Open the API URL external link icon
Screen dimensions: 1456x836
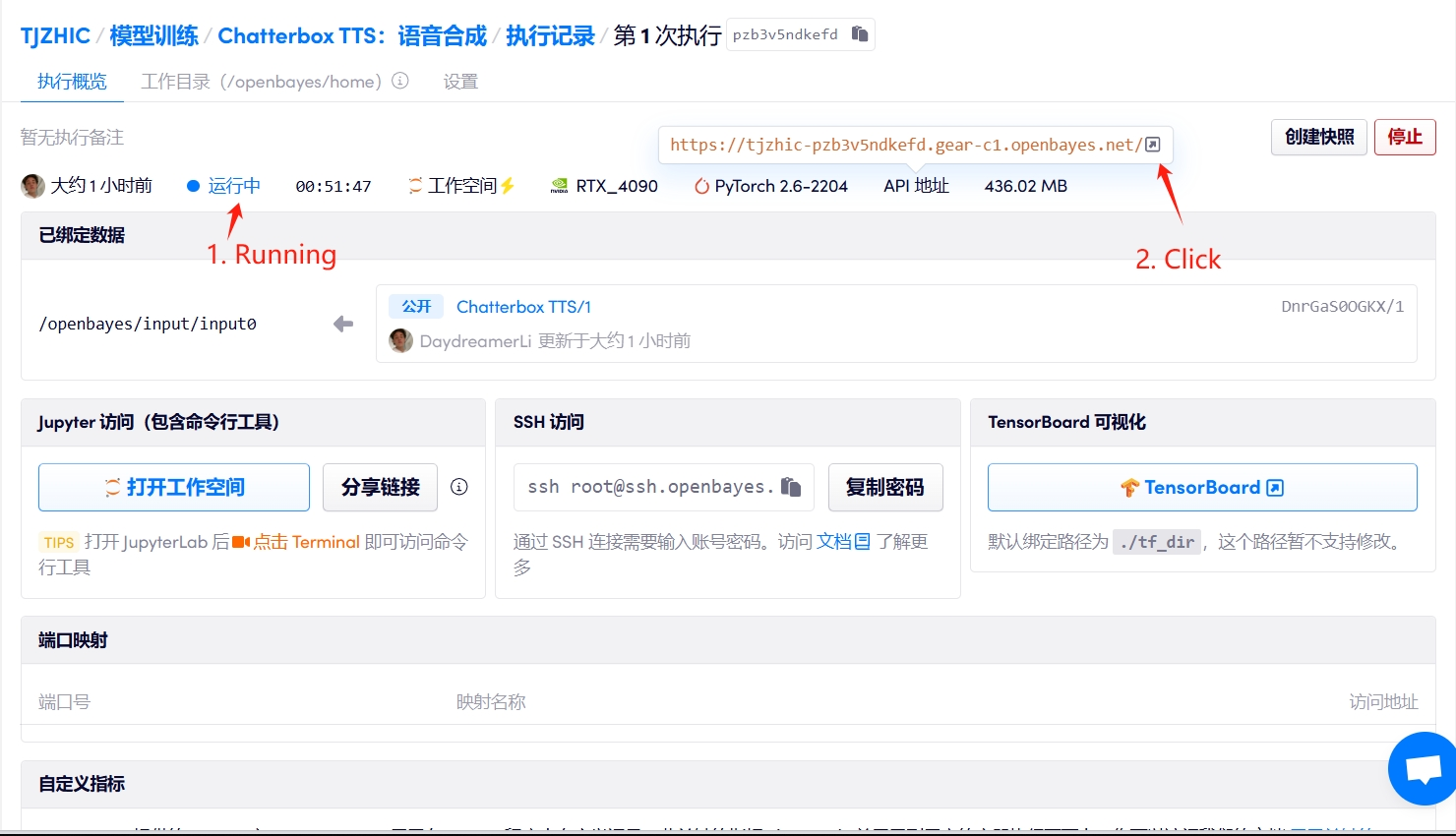[x=1153, y=145]
